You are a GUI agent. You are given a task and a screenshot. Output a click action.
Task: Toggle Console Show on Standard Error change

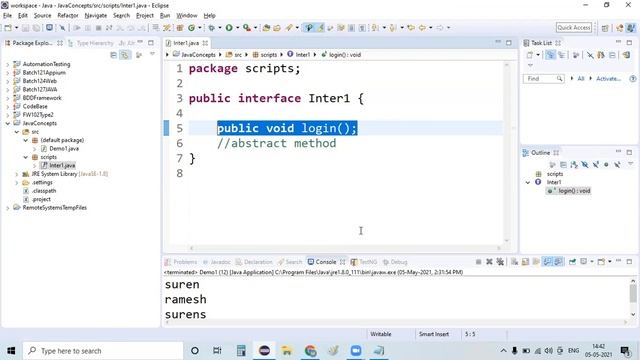tap(558, 262)
